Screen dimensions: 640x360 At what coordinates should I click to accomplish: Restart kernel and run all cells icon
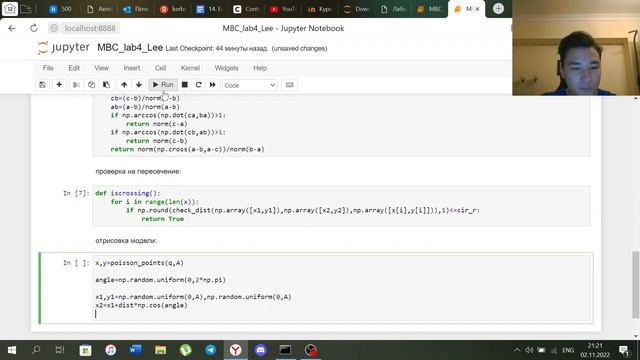(213, 85)
